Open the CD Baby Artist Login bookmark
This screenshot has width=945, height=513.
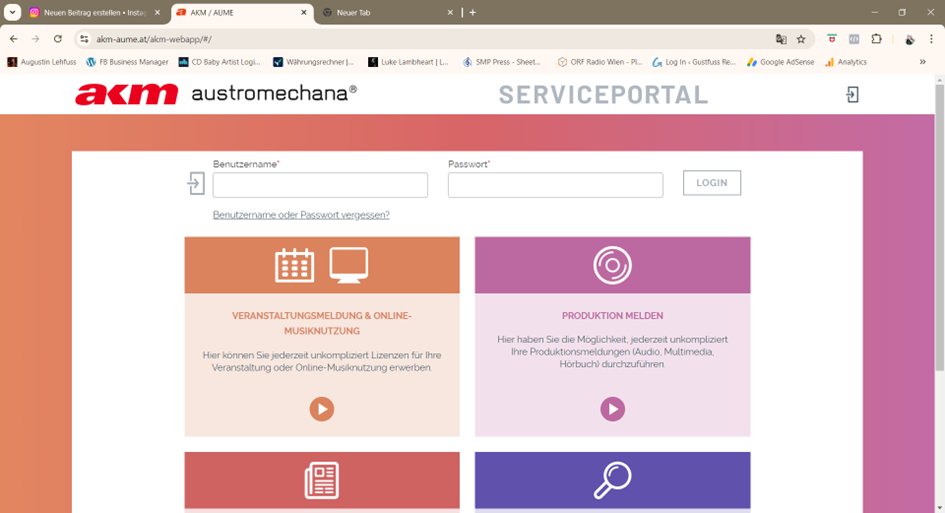(220, 61)
